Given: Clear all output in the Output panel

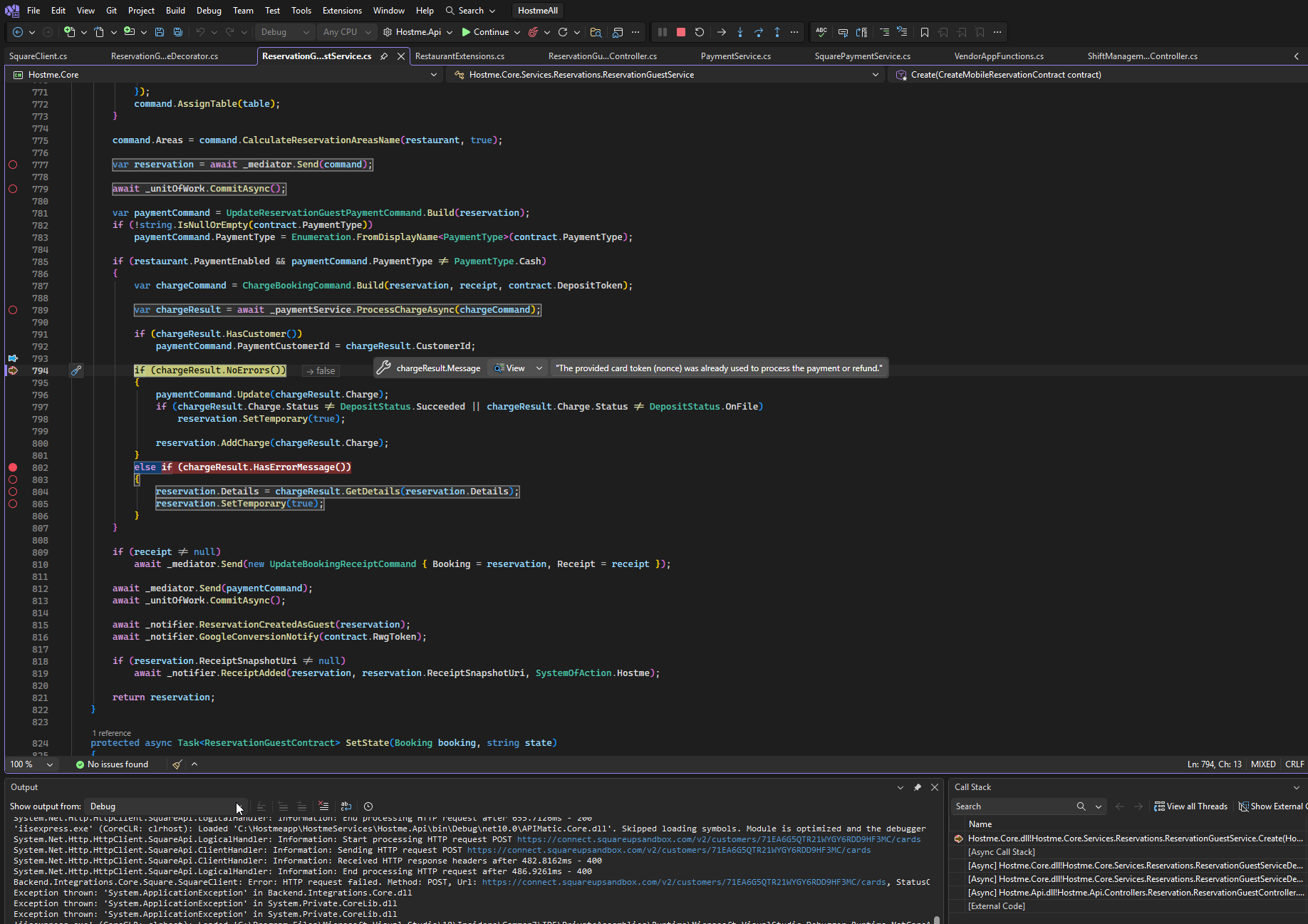Looking at the screenshot, I should click(323, 806).
